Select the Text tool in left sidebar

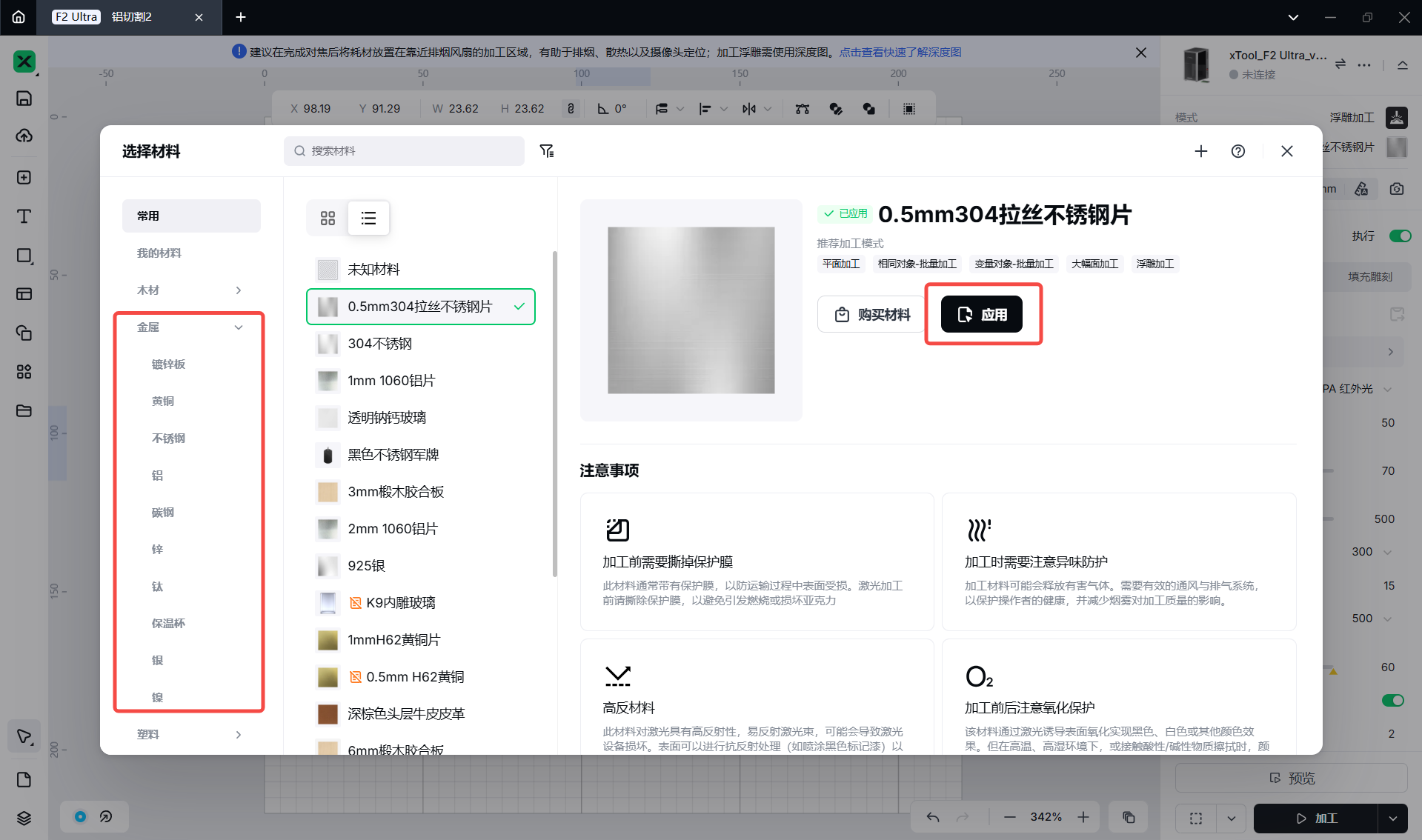(24, 216)
